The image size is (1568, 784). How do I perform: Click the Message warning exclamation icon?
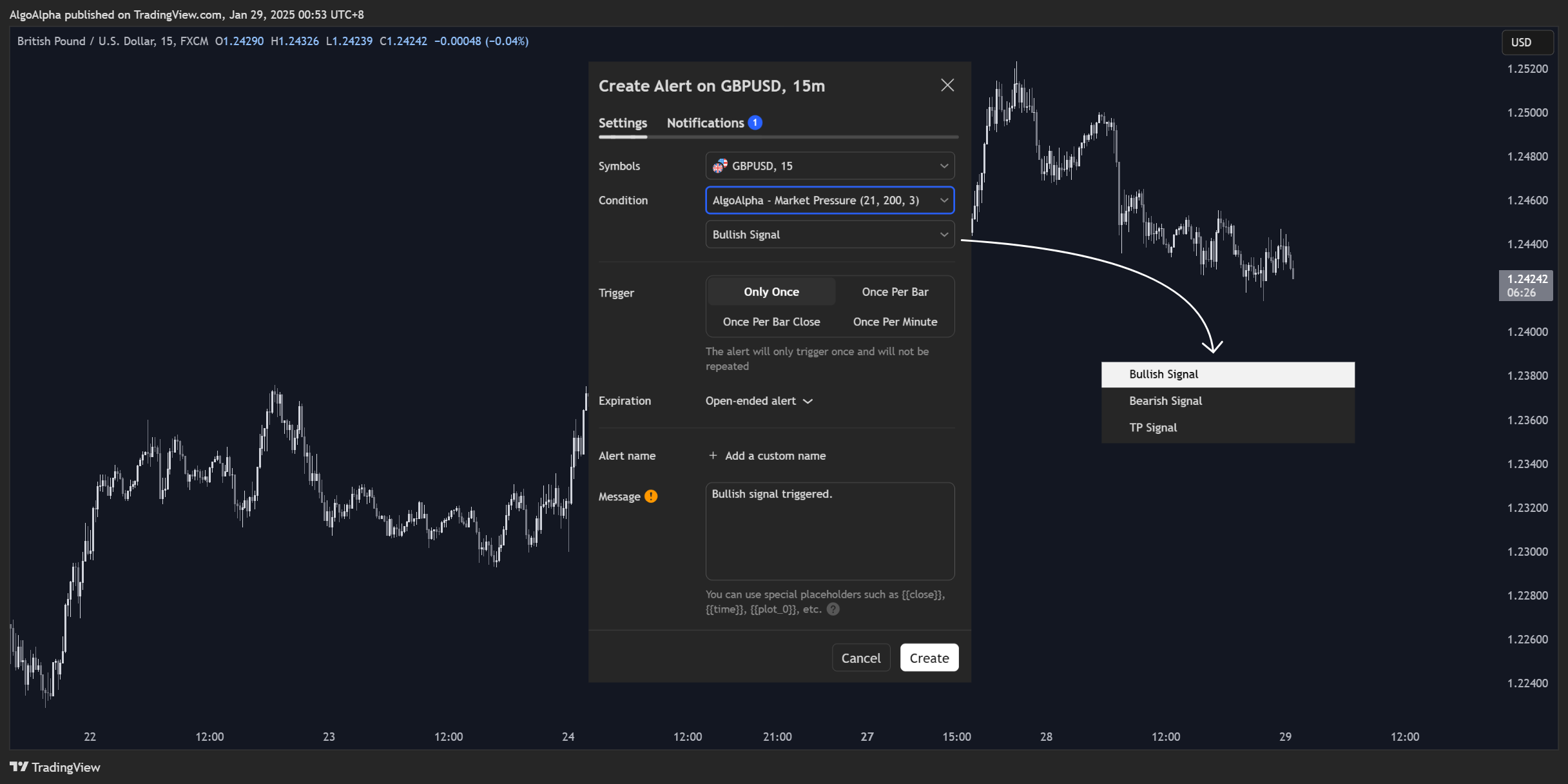(x=651, y=496)
